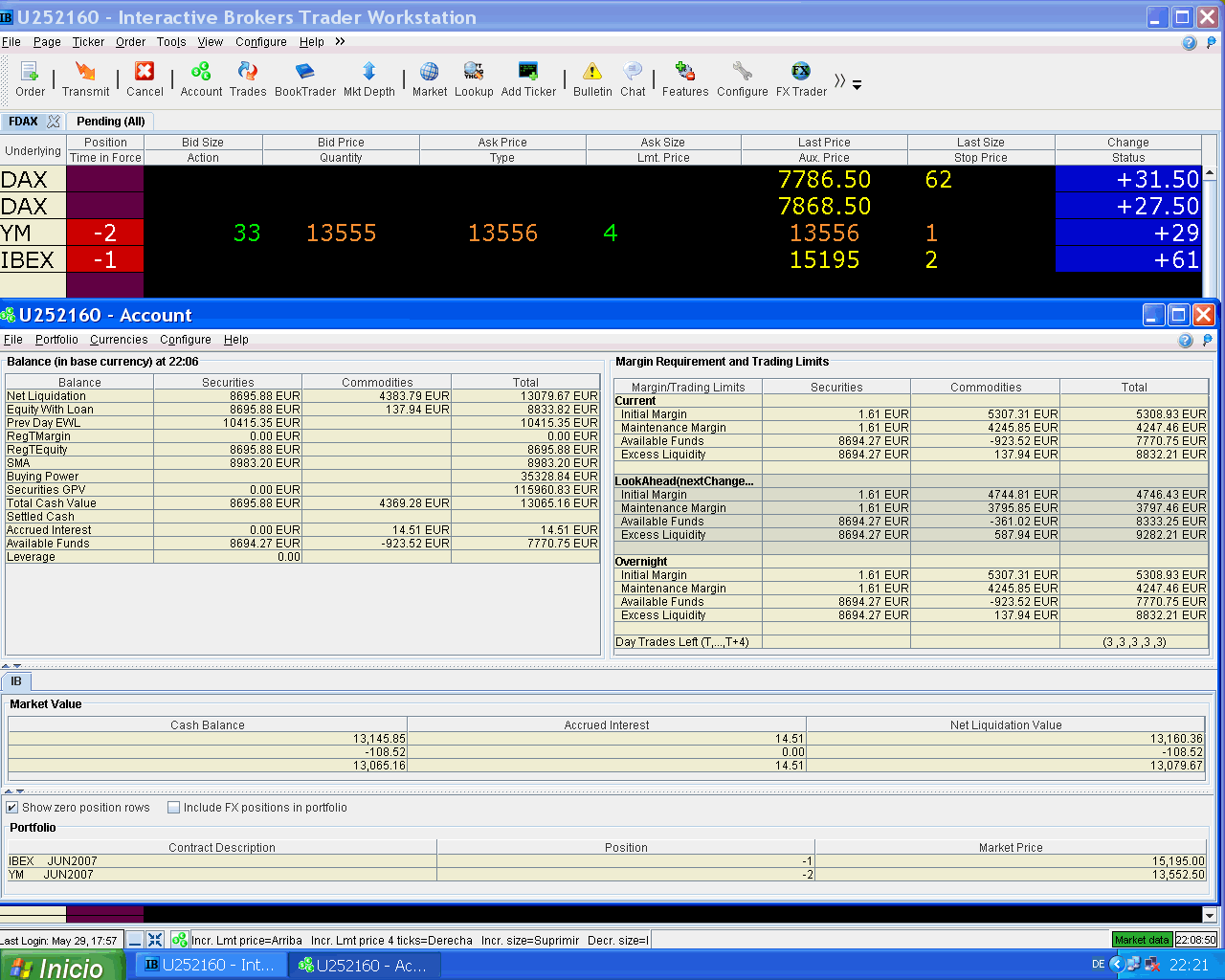
Task: Switch to the Pending (All) tab
Action: (110, 122)
